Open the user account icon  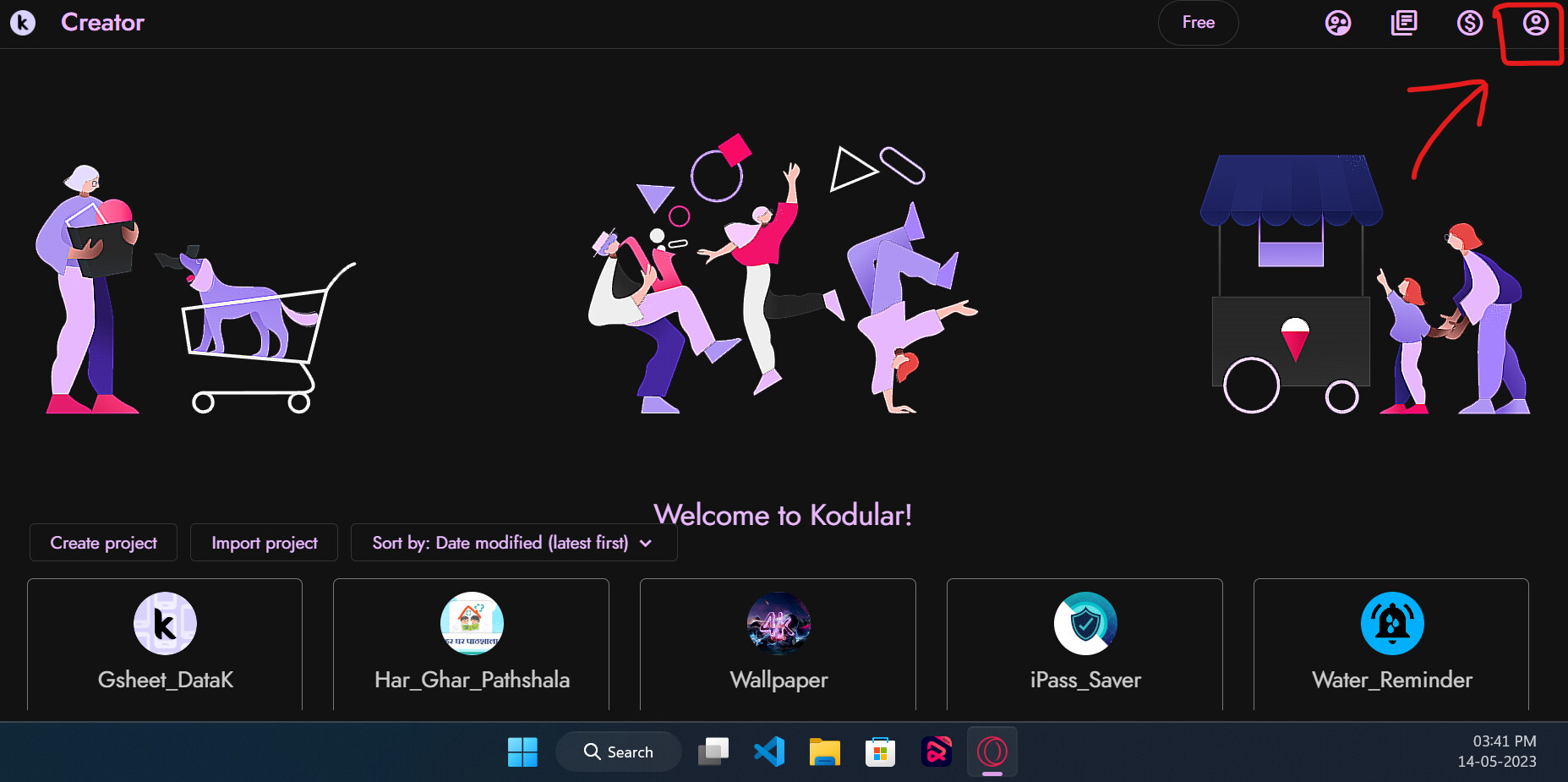coord(1536,23)
